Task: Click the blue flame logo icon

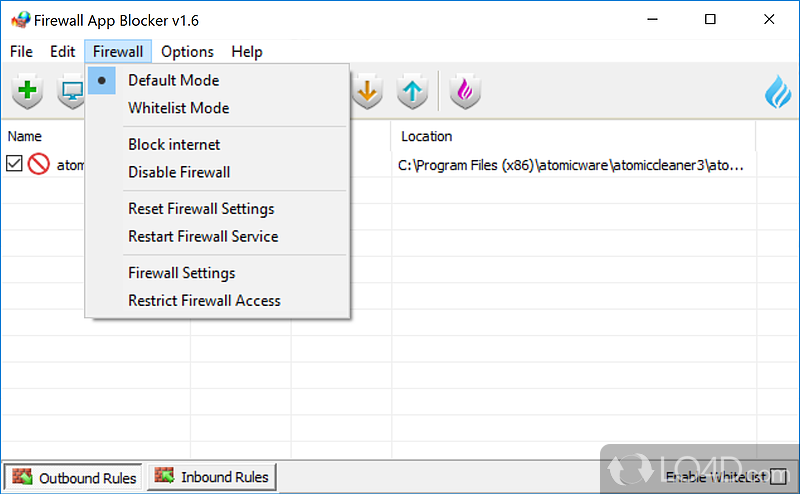Action: pos(777,92)
